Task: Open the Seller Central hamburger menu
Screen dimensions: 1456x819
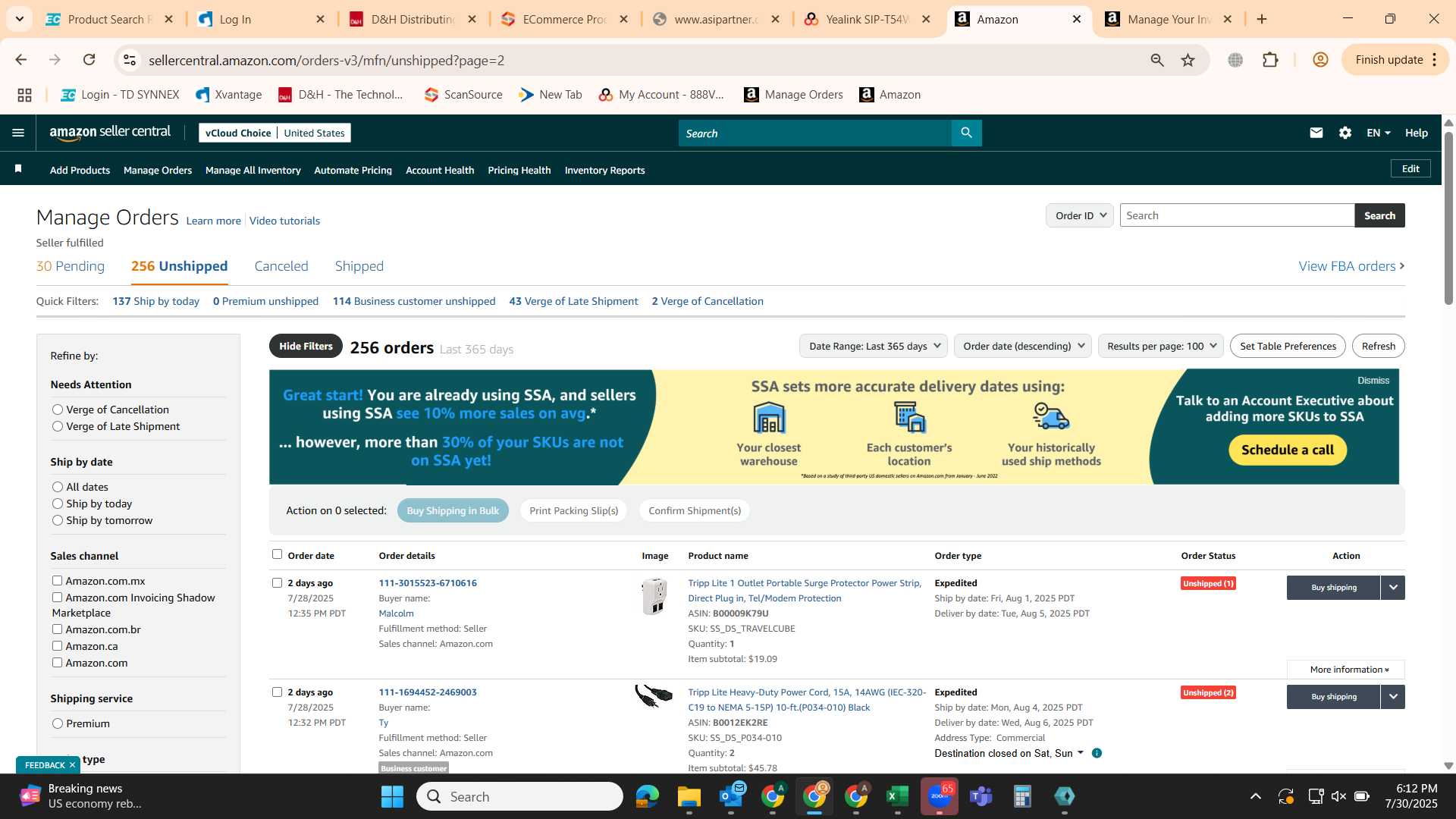Action: point(18,133)
